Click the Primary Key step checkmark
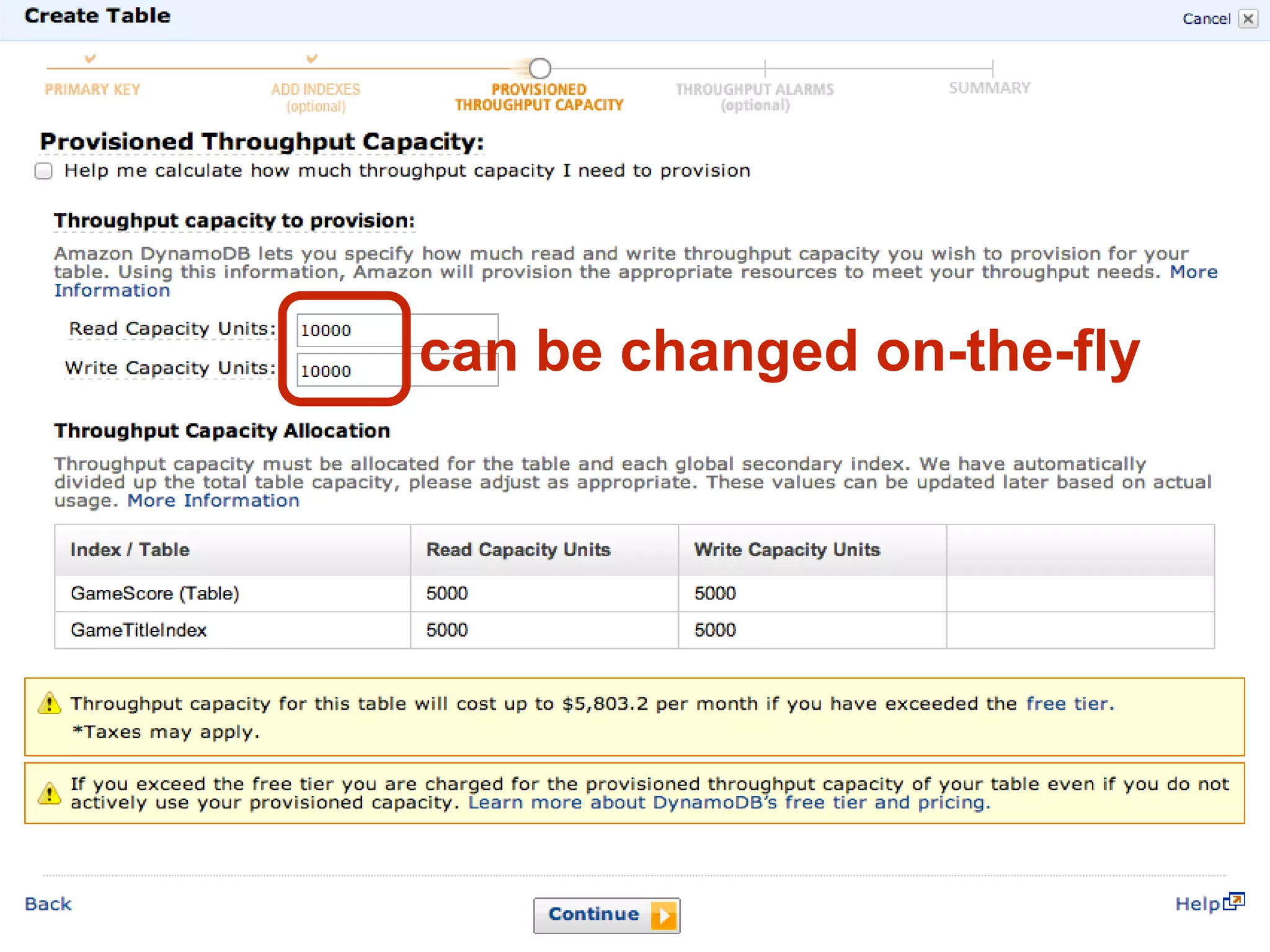This screenshot has height=952, width=1270. click(91, 59)
